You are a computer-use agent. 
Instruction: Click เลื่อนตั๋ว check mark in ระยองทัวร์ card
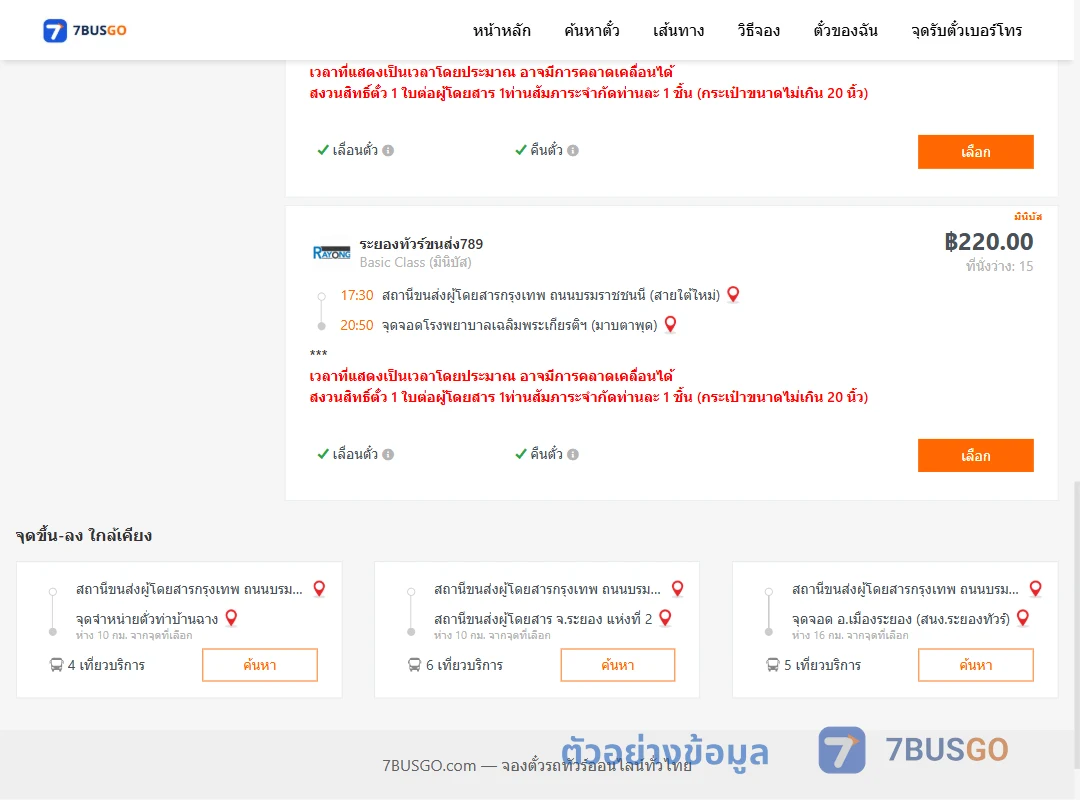click(x=323, y=453)
